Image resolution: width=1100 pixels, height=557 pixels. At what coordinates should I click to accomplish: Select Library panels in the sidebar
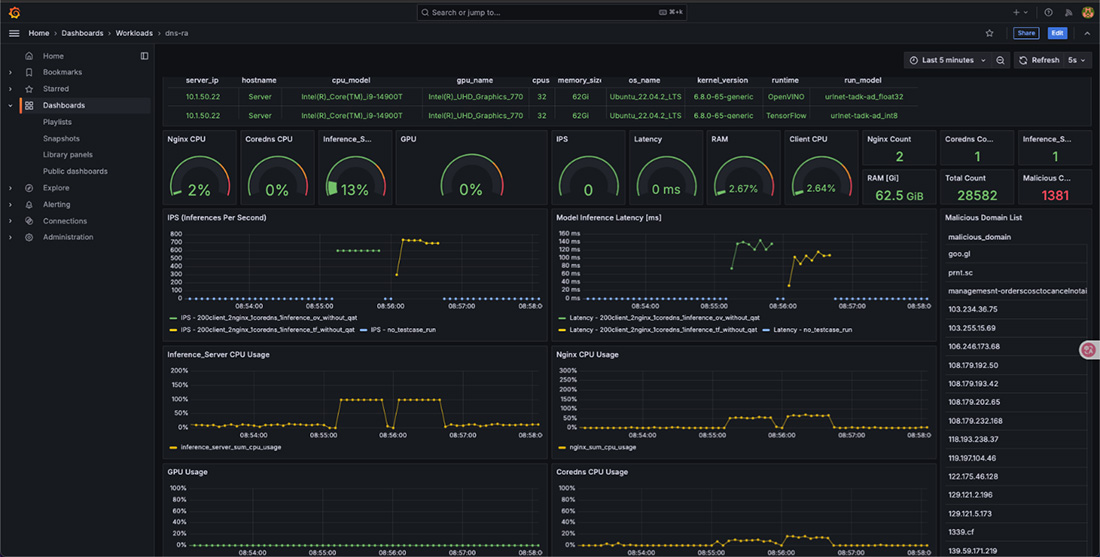pos(68,155)
